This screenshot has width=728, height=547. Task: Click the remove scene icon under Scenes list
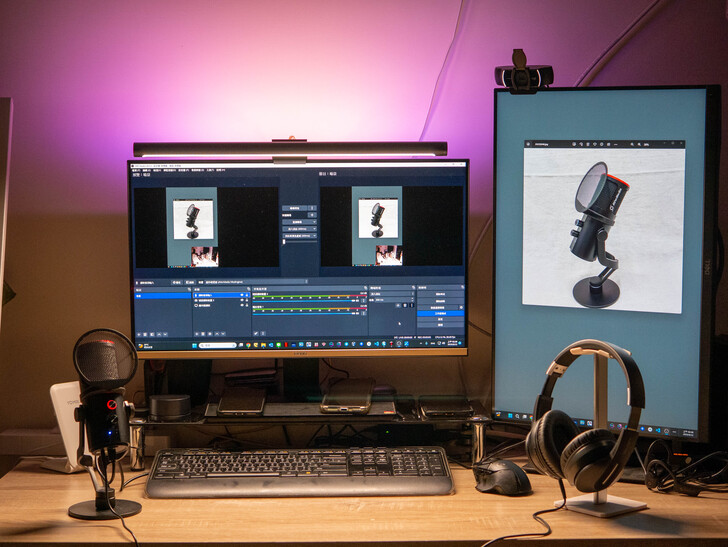coord(145,334)
